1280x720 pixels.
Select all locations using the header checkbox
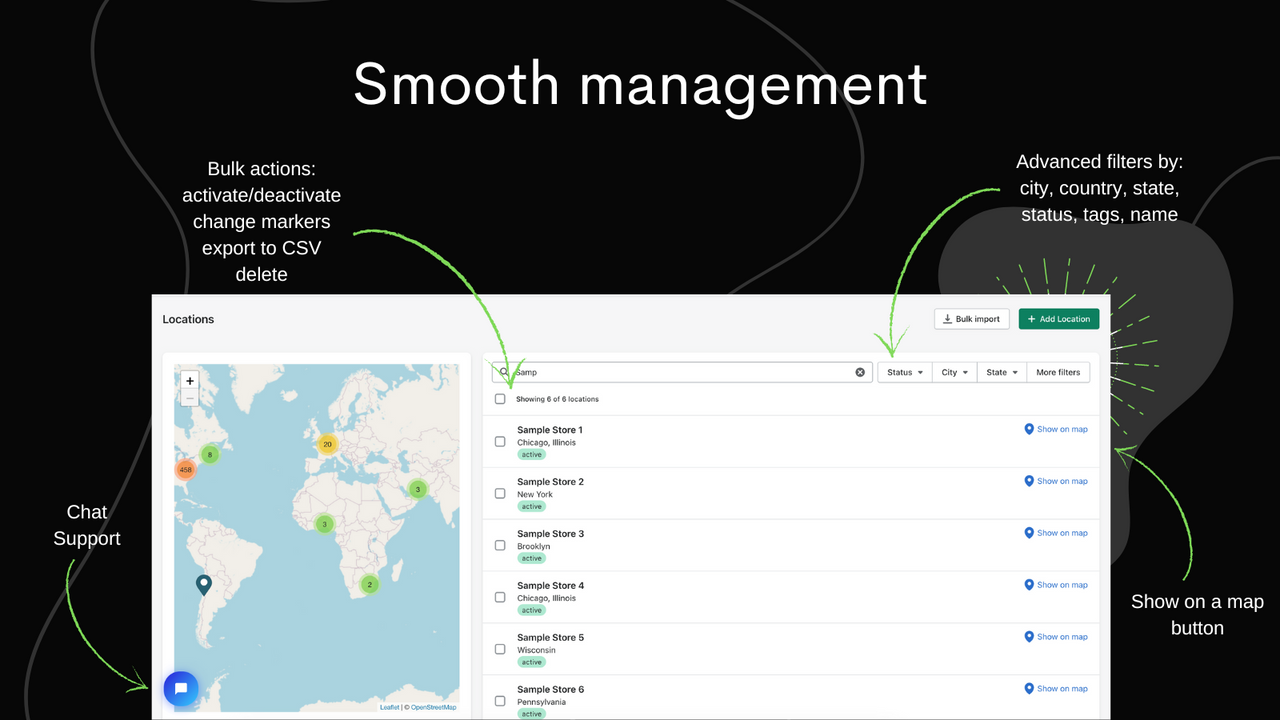pos(499,398)
